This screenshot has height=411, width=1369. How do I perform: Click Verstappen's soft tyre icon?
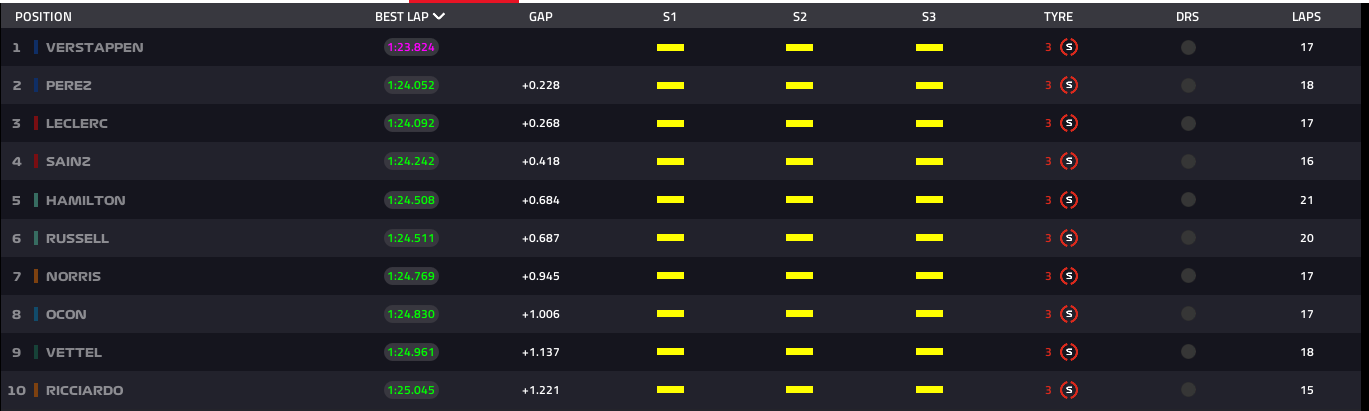coord(1068,47)
